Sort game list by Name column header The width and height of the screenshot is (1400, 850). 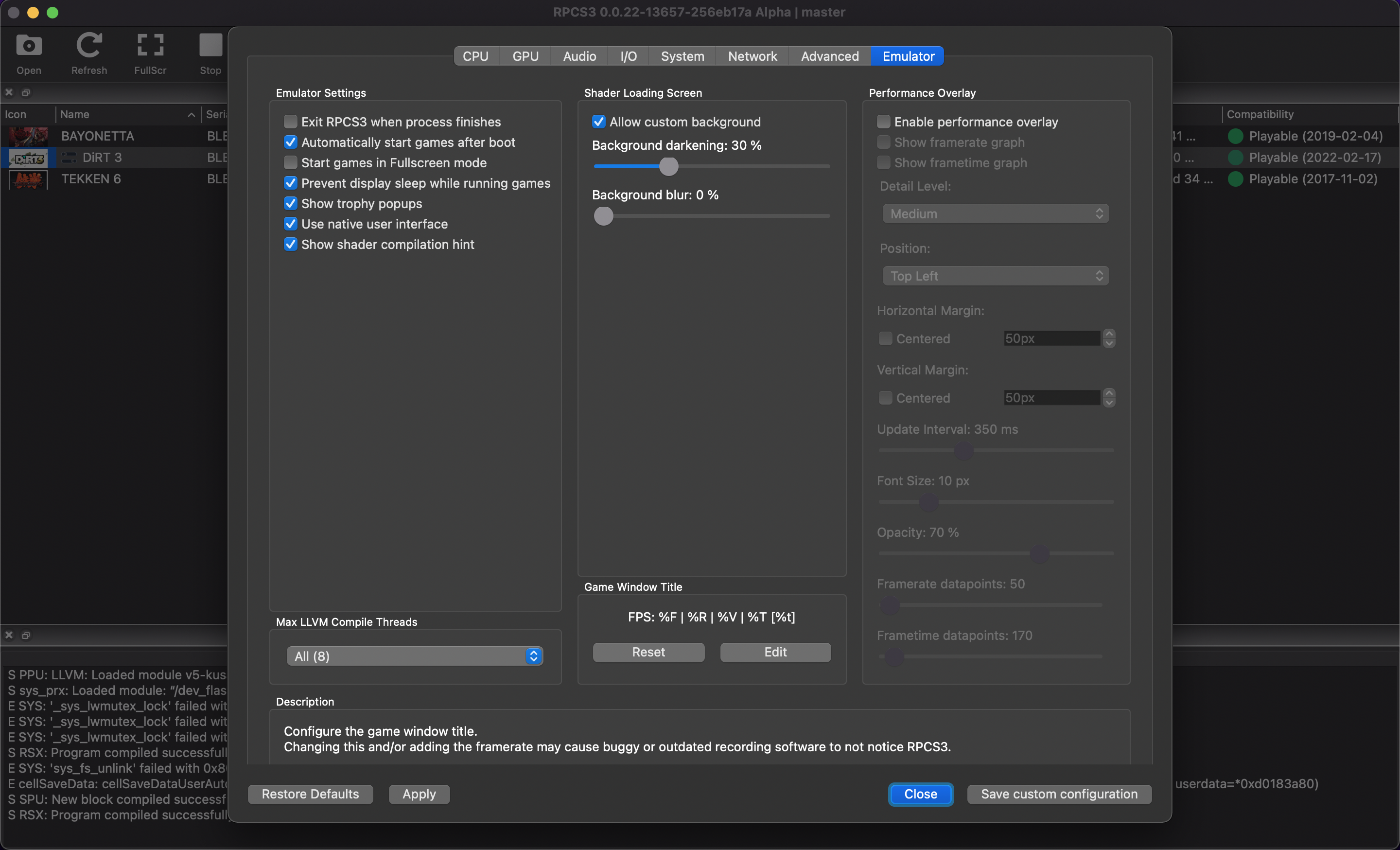(x=128, y=114)
